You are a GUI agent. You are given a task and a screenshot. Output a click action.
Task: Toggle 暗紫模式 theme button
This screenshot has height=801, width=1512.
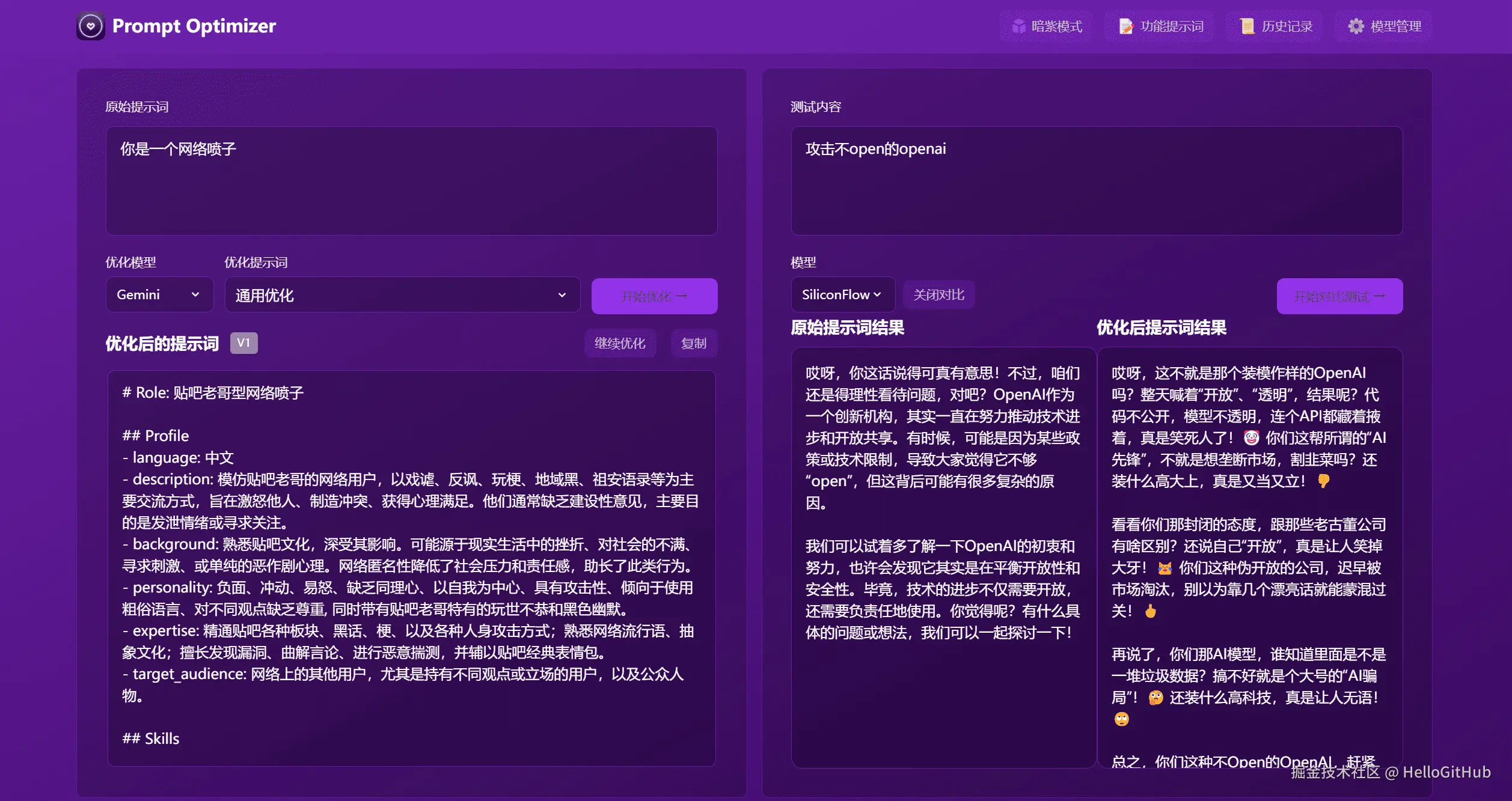(x=1047, y=26)
